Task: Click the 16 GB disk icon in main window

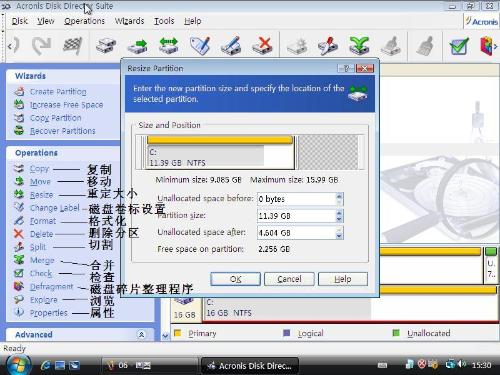Action: tap(183, 301)
